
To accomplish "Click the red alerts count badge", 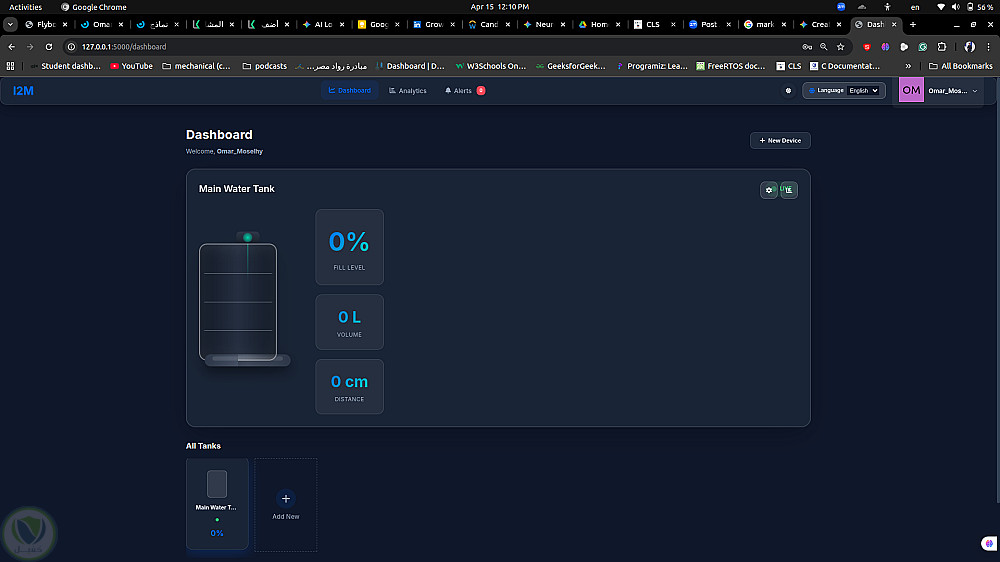I will pos(481,91).
